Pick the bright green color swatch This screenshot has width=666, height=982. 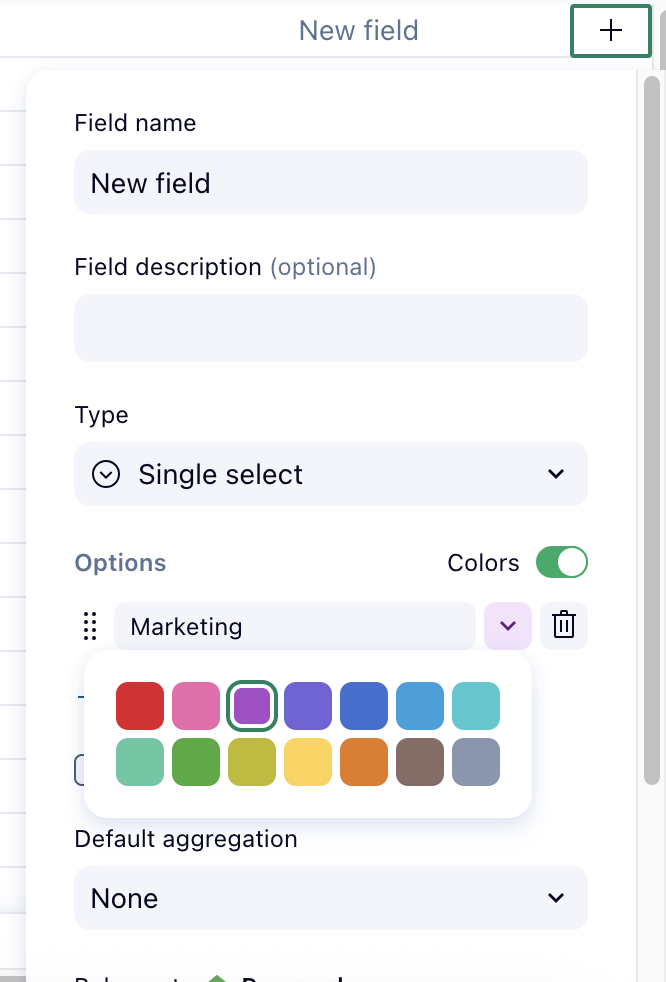pos(196,762)
